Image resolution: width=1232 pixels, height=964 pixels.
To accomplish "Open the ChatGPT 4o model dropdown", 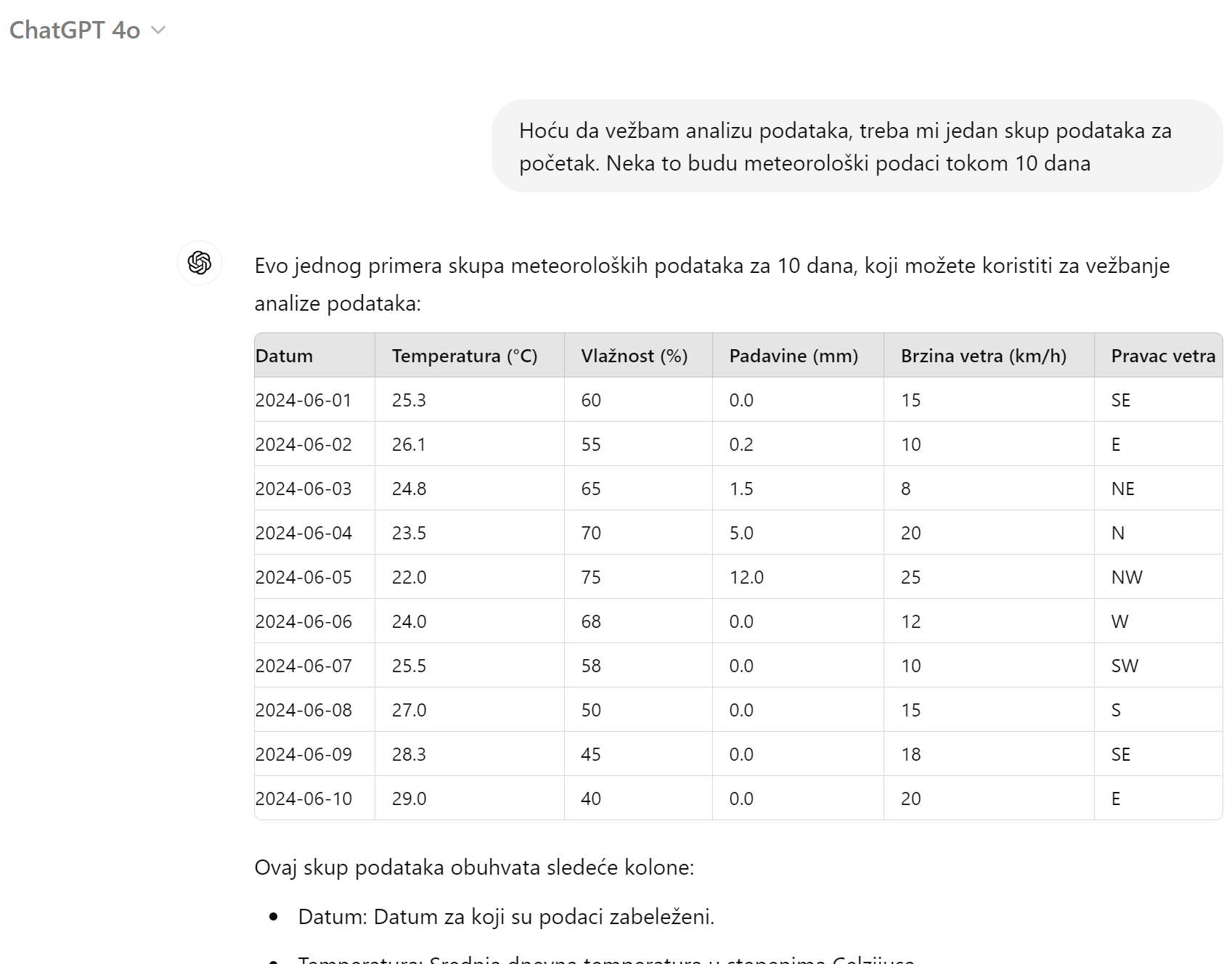I will click(x=87, y=30).
